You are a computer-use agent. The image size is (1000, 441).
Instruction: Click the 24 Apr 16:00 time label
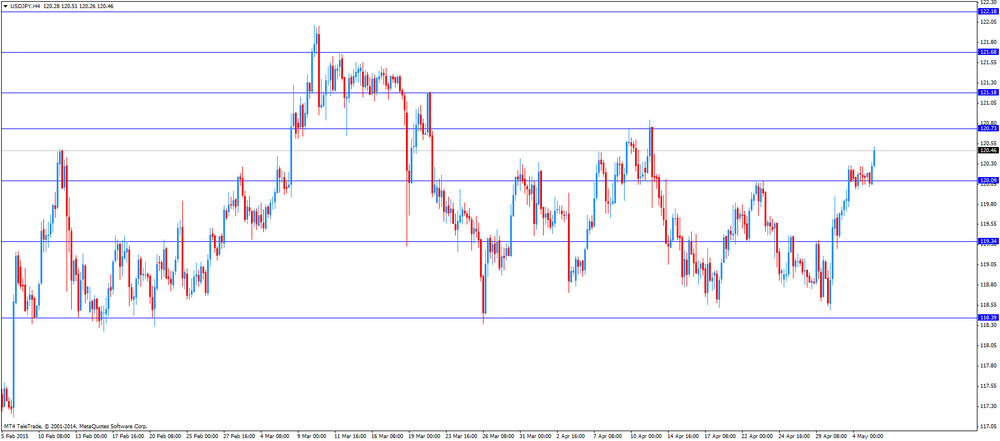click(794, 437)
